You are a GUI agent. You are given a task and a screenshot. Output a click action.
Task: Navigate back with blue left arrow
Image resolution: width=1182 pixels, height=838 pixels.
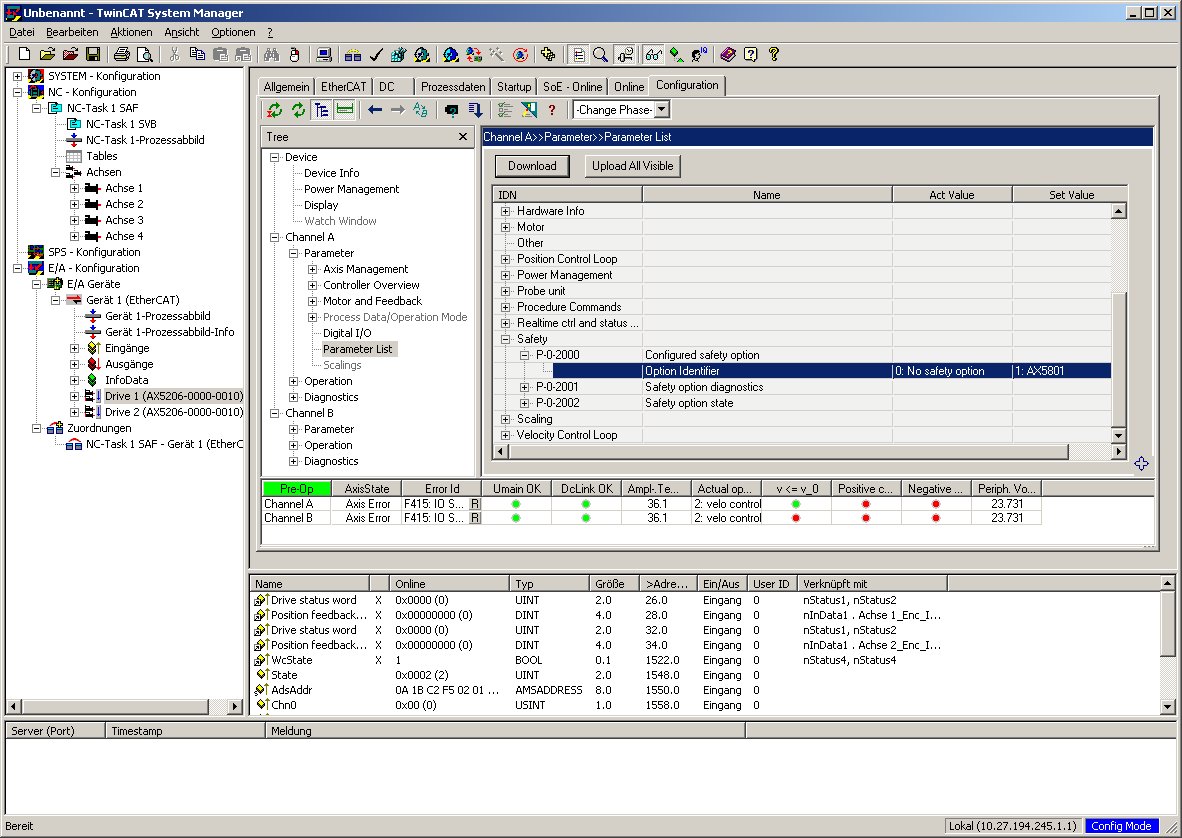(x=375, y=110)
